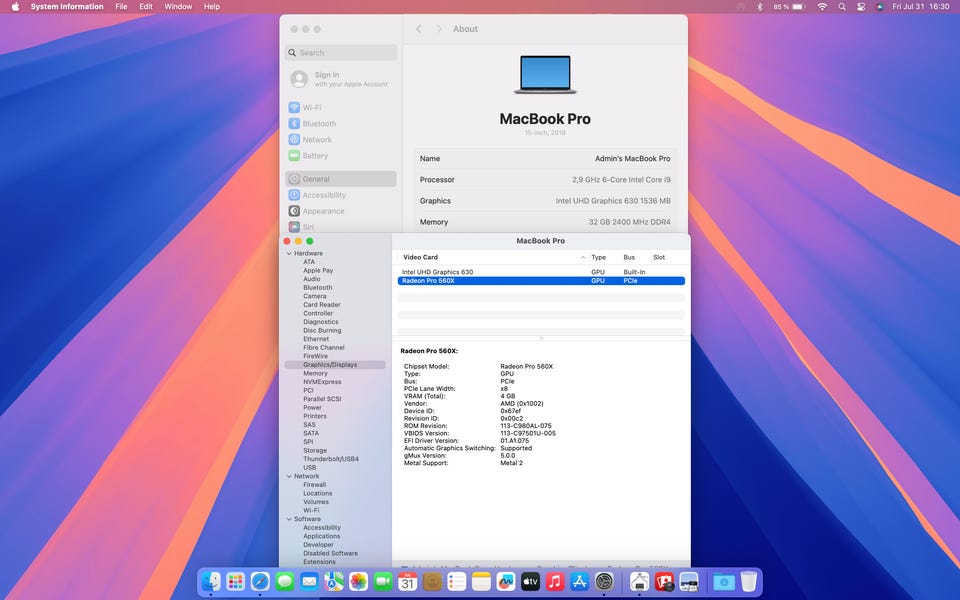
Task: Open Calendar icon showing 31
Action: (x=407, y=581)
